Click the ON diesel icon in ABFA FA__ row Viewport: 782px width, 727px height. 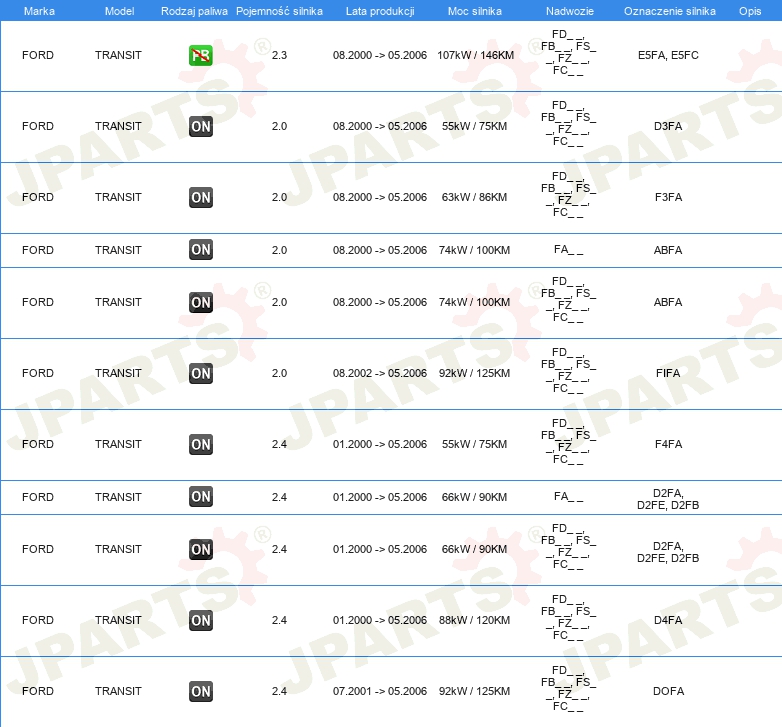point(200,250)
